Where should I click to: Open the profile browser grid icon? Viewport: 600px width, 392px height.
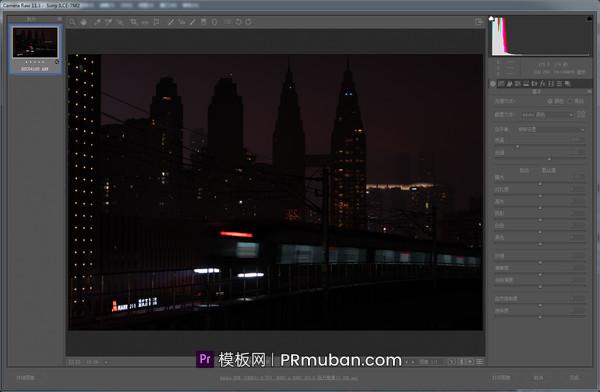581,114
